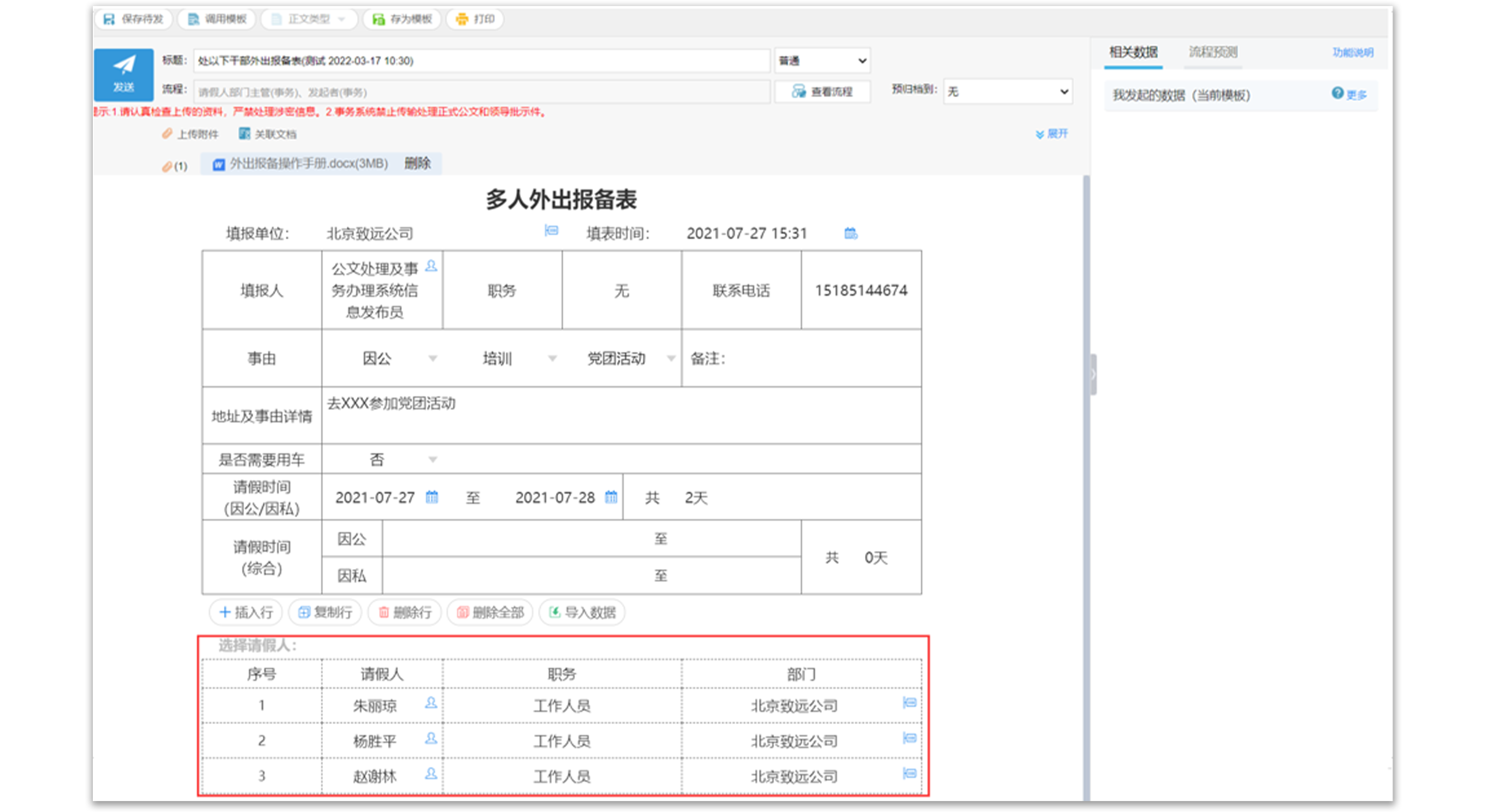Image resolution: width=1486 pixels, height=812 pixels.
Task: Click the help question mark icon
Action: (x=1338, y=93)
